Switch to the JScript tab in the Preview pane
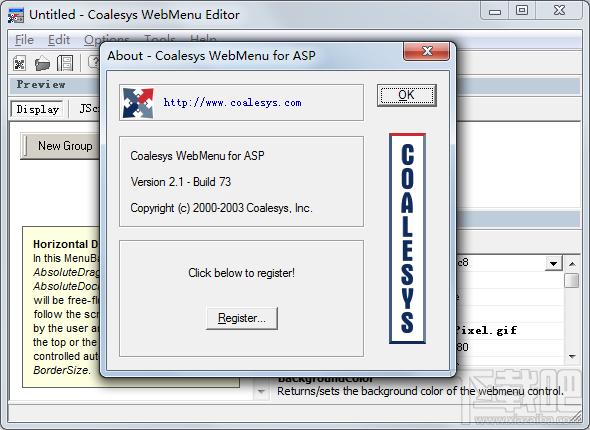Viewport: 590px width, 430px height. 89,109
